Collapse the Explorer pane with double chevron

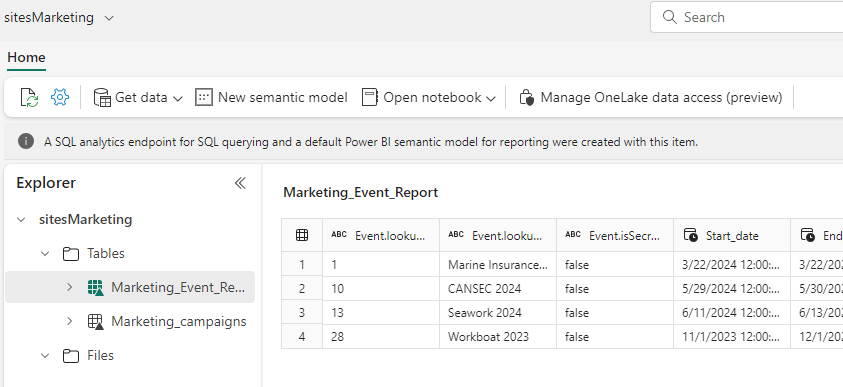240,183
